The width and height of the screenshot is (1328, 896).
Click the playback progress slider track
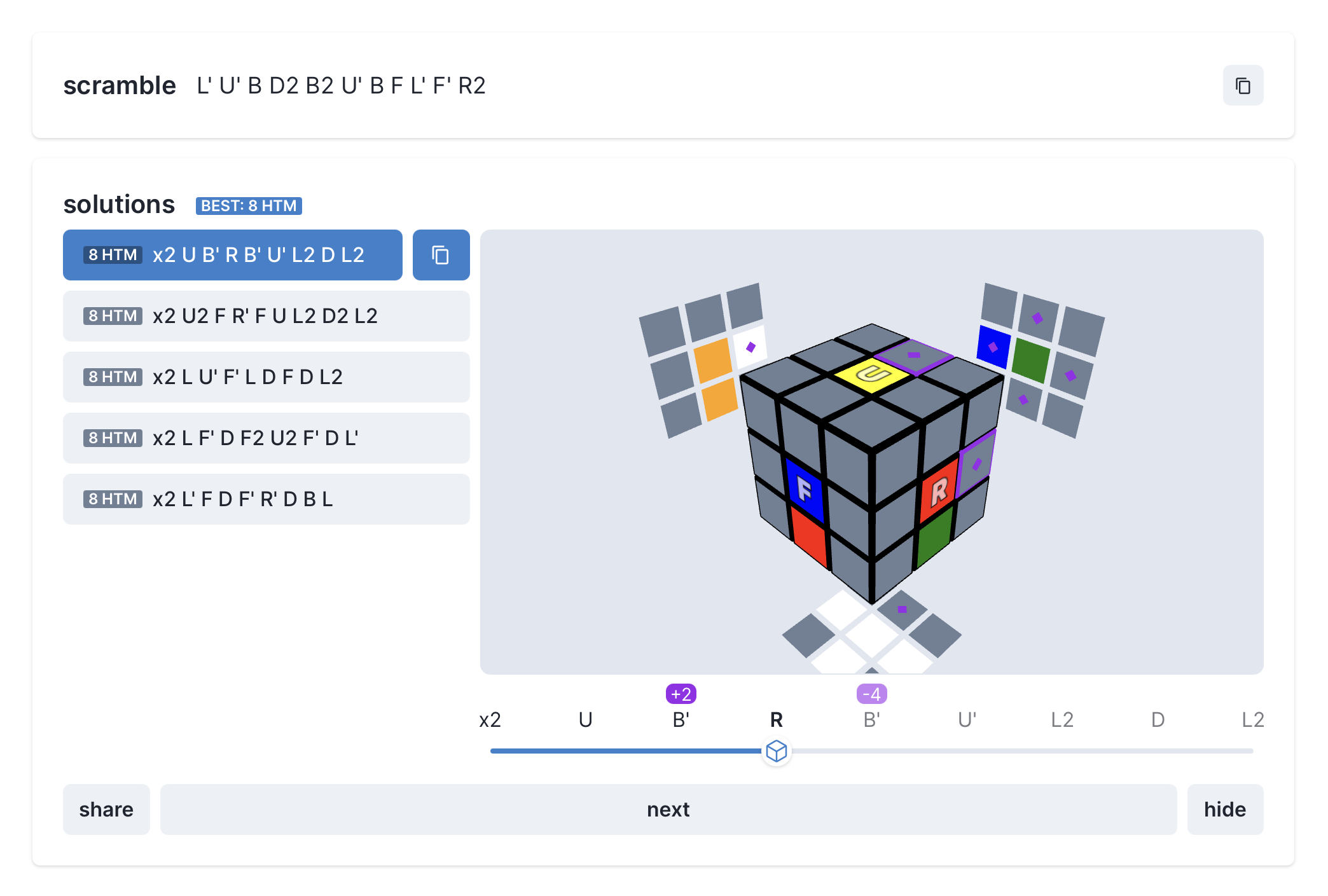[1018, 751]
